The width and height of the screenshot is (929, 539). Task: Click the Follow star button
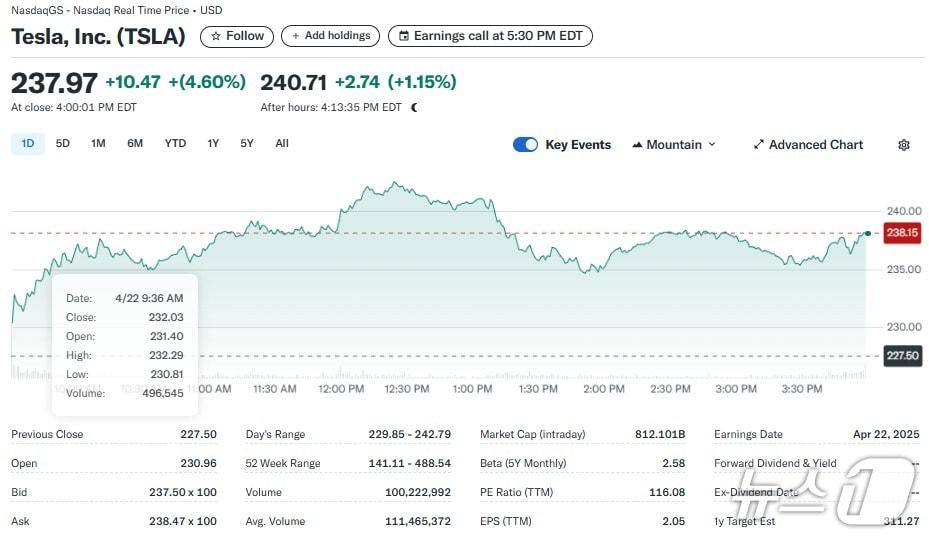[216, 36]
